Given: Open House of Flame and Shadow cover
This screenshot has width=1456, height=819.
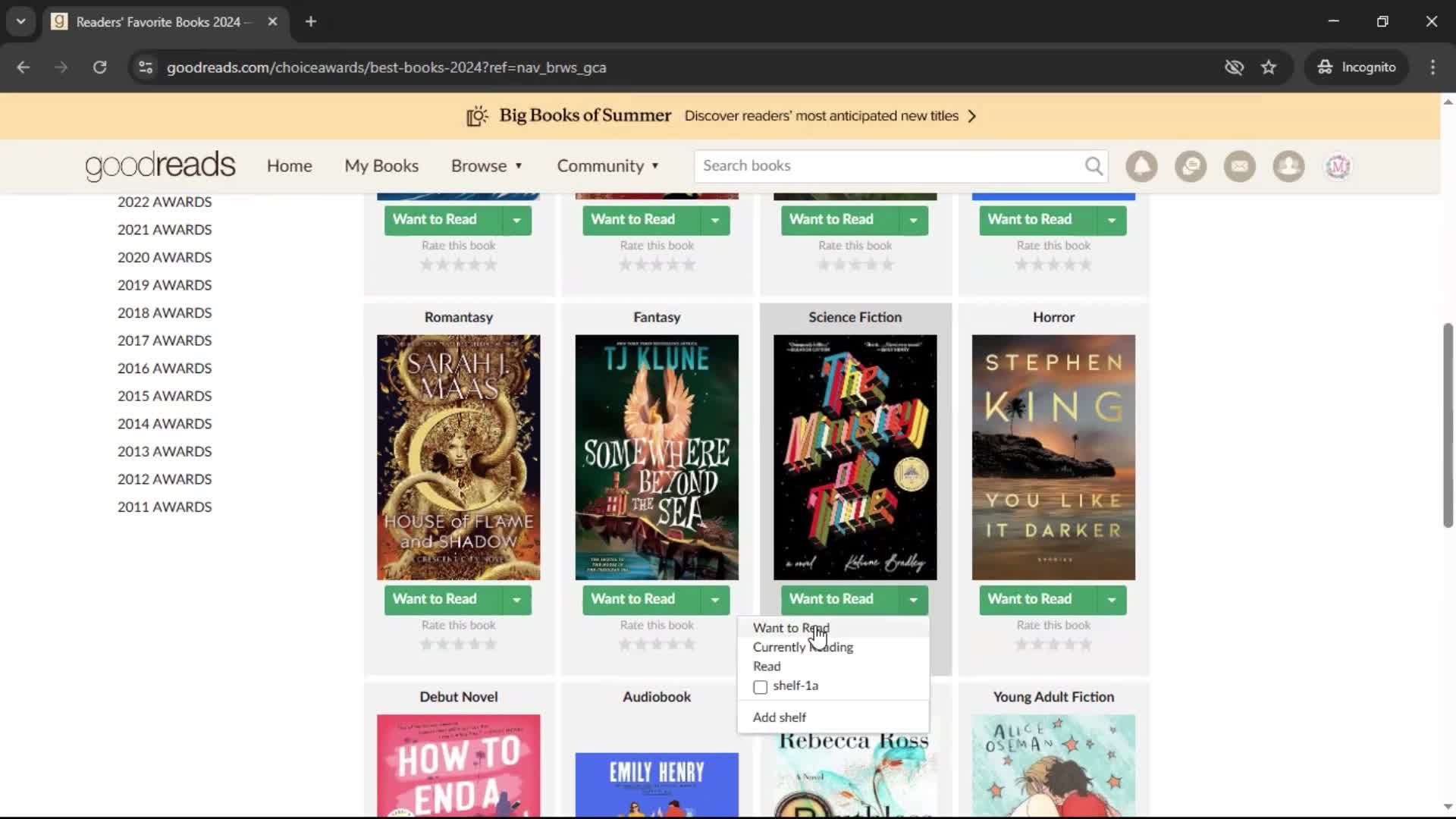Looking at the screenshot, I should [458, 457].
